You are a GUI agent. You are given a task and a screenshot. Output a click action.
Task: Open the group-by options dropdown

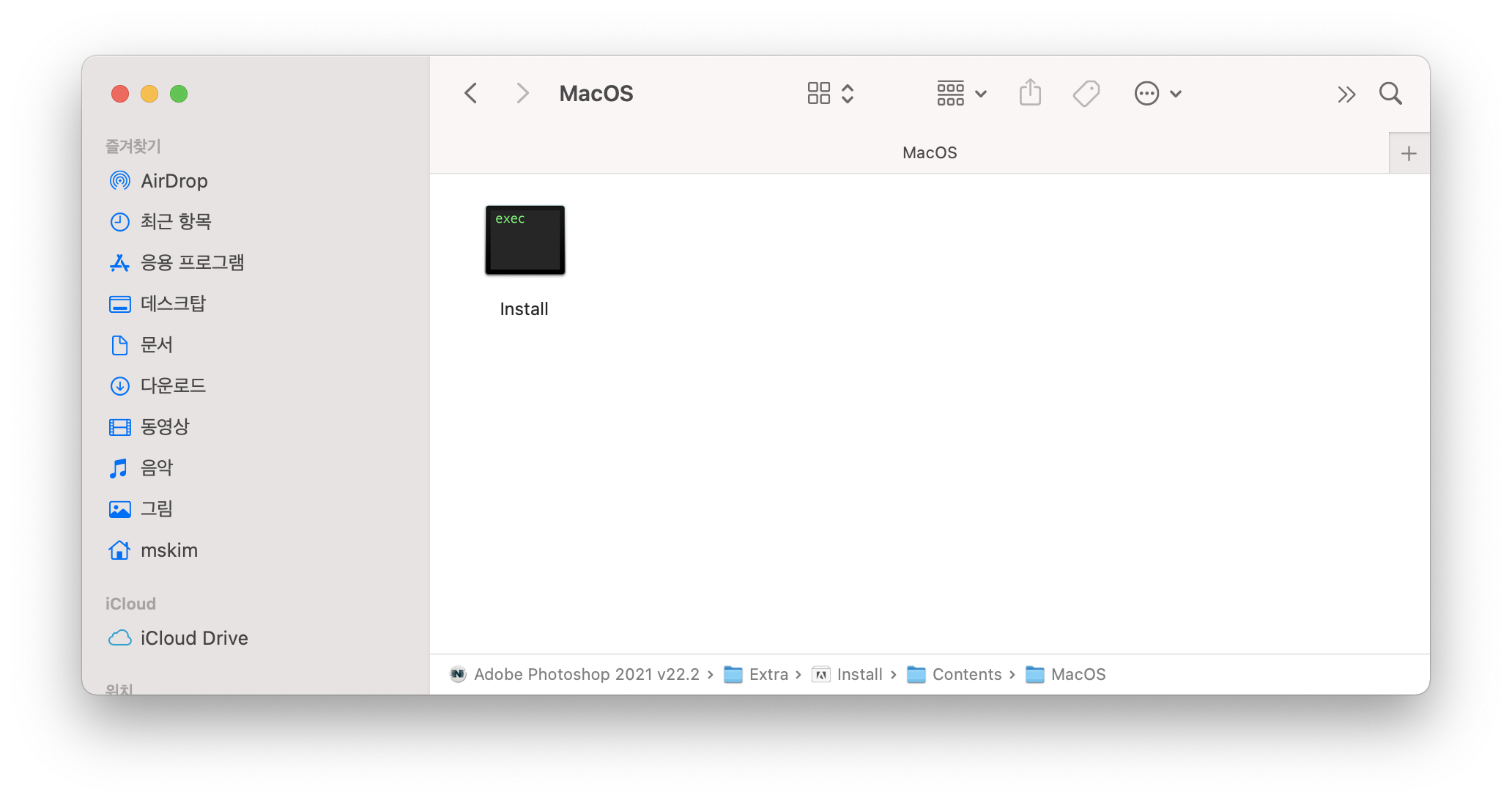pyautogui.click(x=961, y=94)
